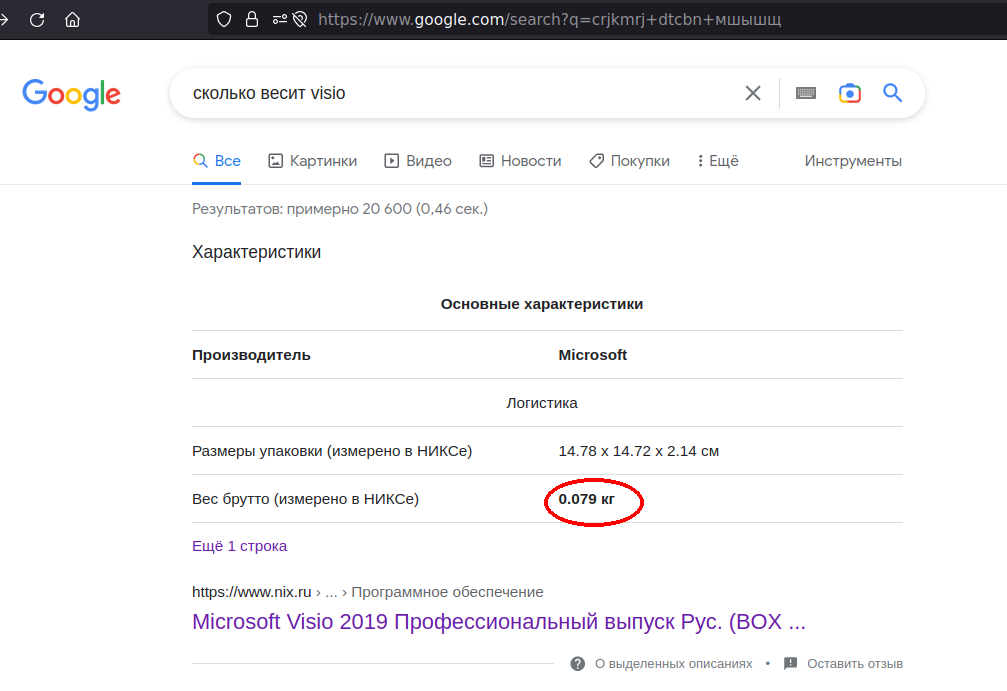1007x691 pixels.
Task: Open site permissions icon in address bar
Action: tap(279, 20)
